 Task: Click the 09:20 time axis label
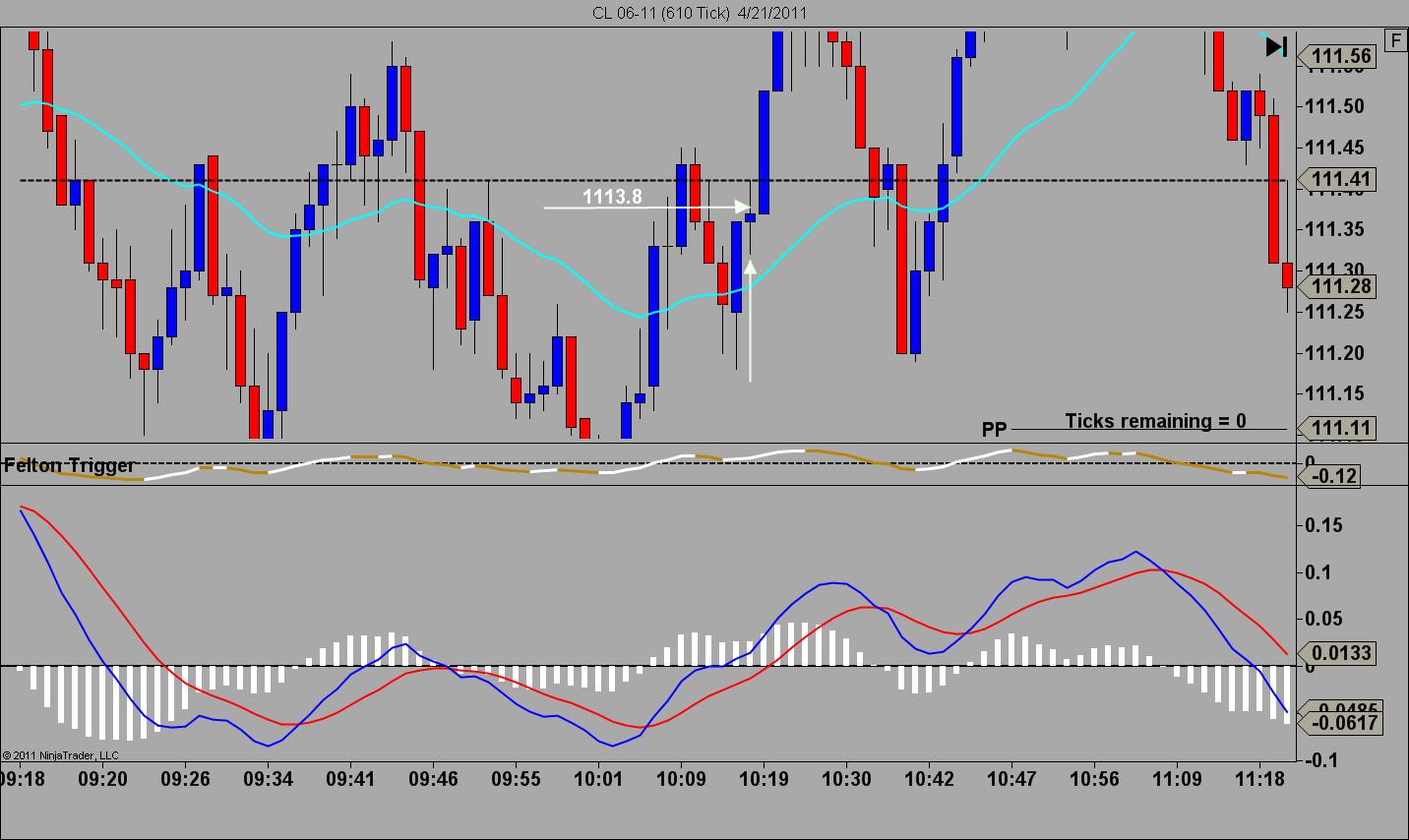[102, 779]
